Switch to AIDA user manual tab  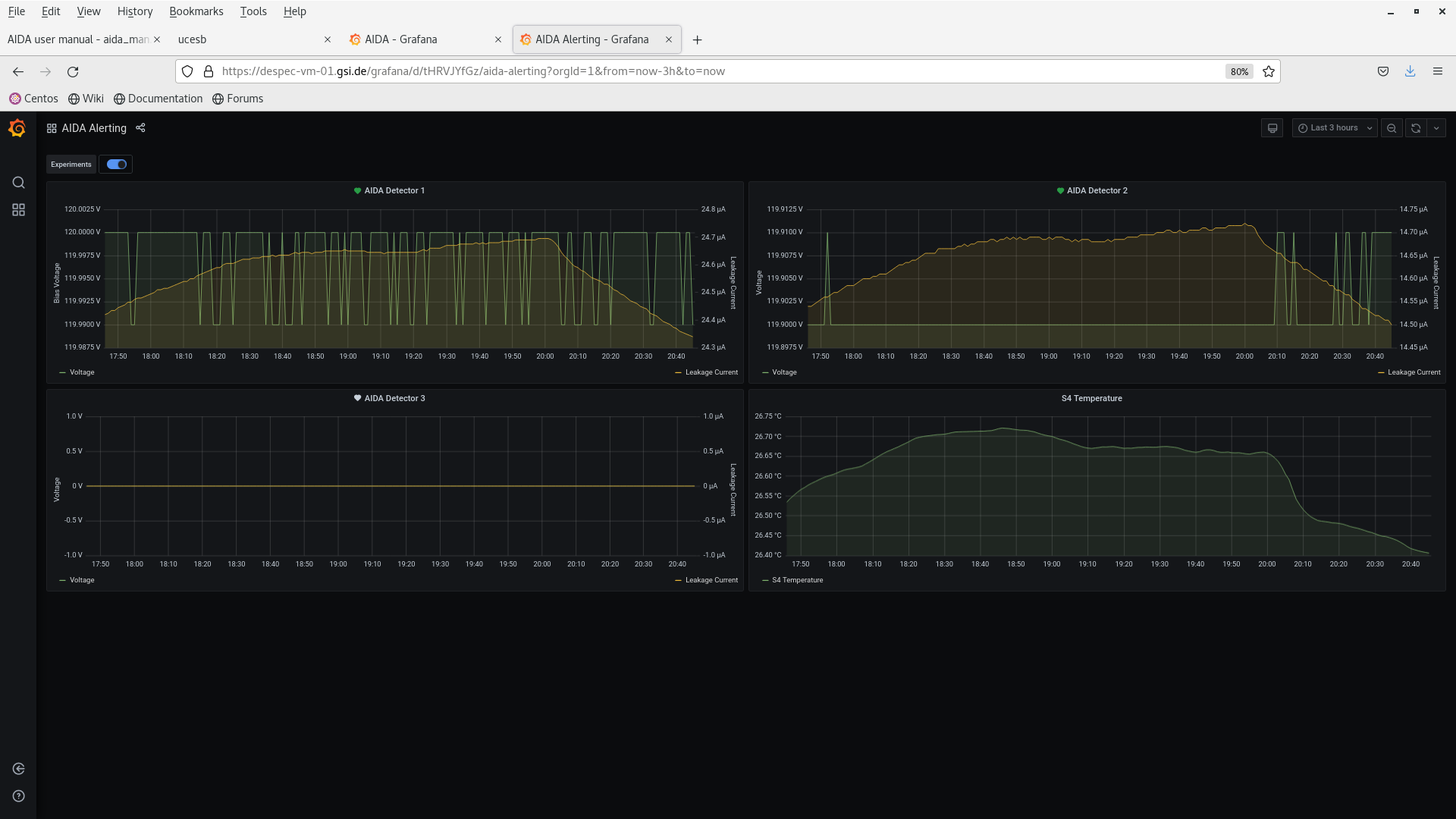pyautogui.click(x=83, y=39)
